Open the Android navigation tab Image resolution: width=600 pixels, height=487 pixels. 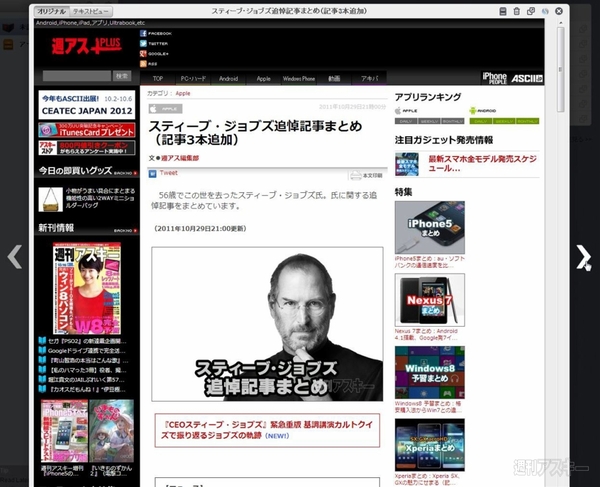(x=228, y=78)
